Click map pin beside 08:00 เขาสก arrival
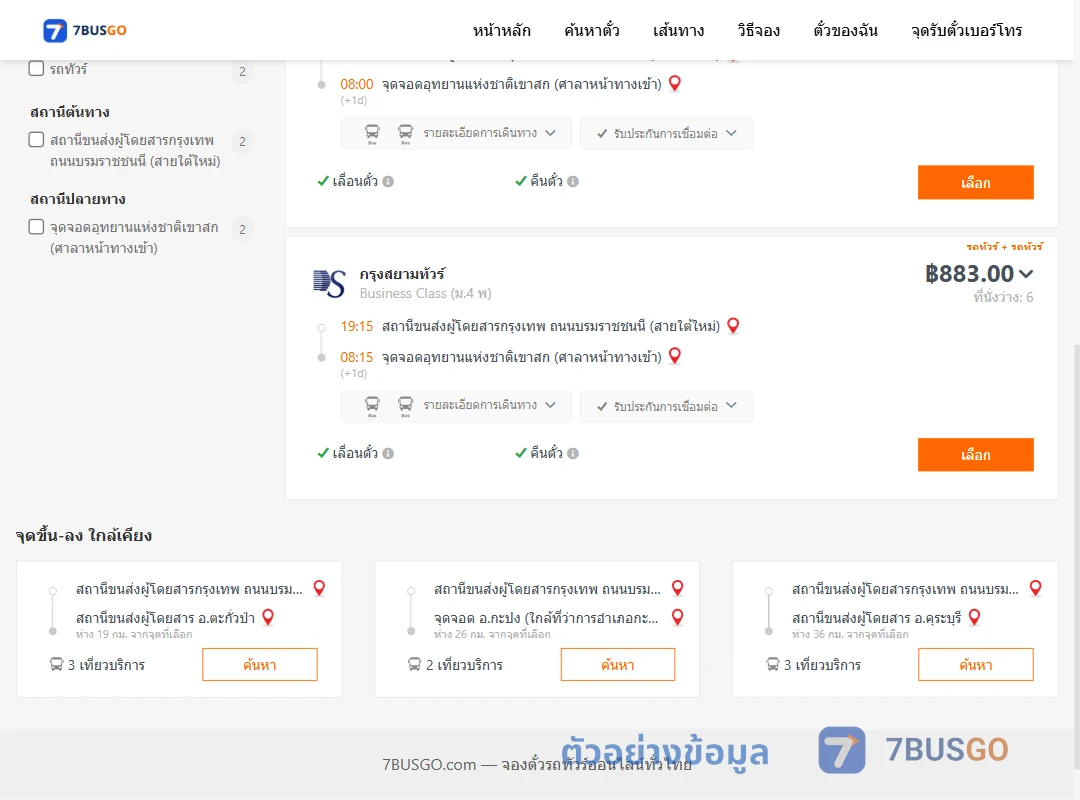1080x800 pixels. pos(675,83)
